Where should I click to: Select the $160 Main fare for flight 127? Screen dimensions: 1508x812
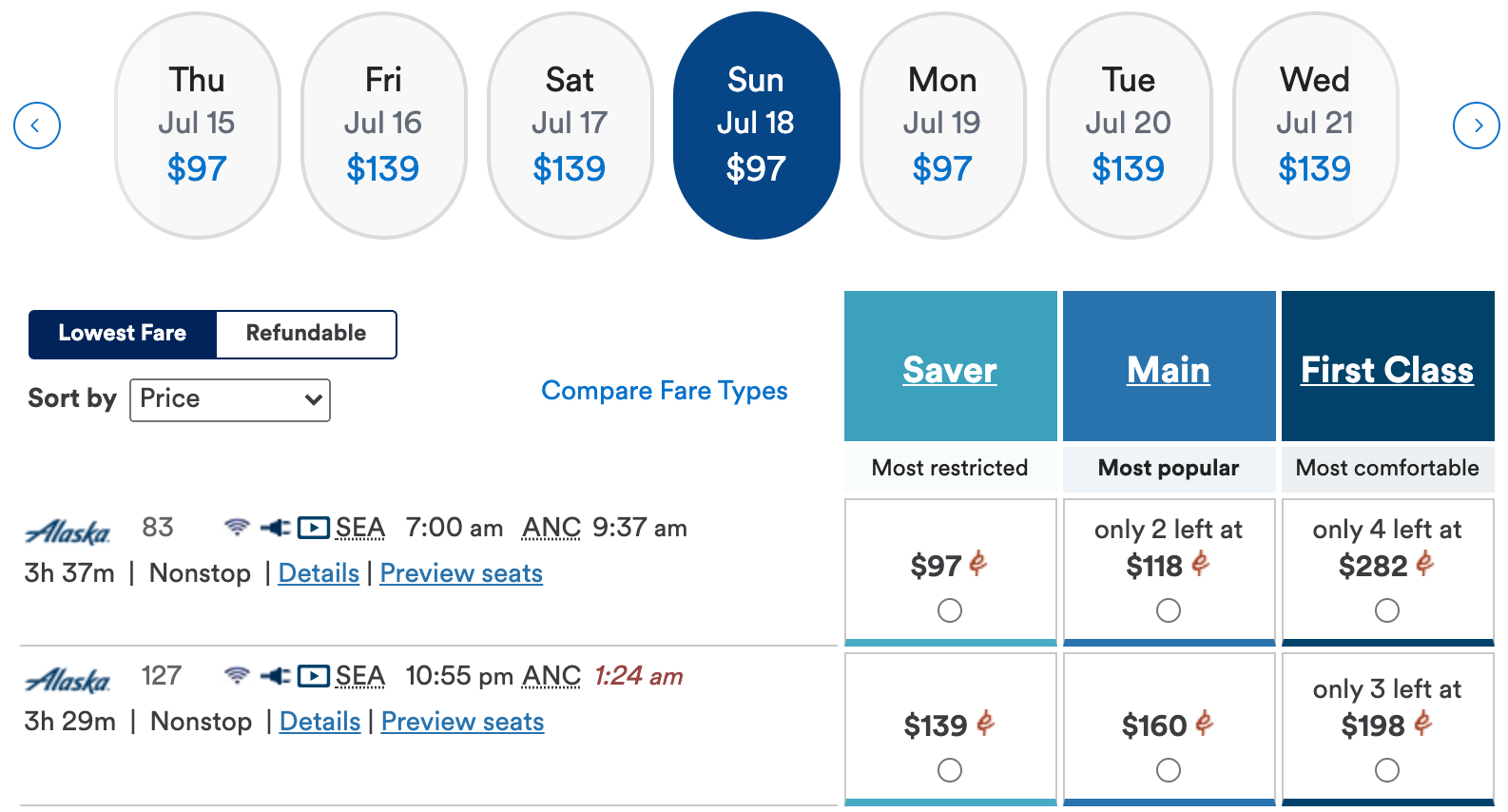pos(1169,770)
